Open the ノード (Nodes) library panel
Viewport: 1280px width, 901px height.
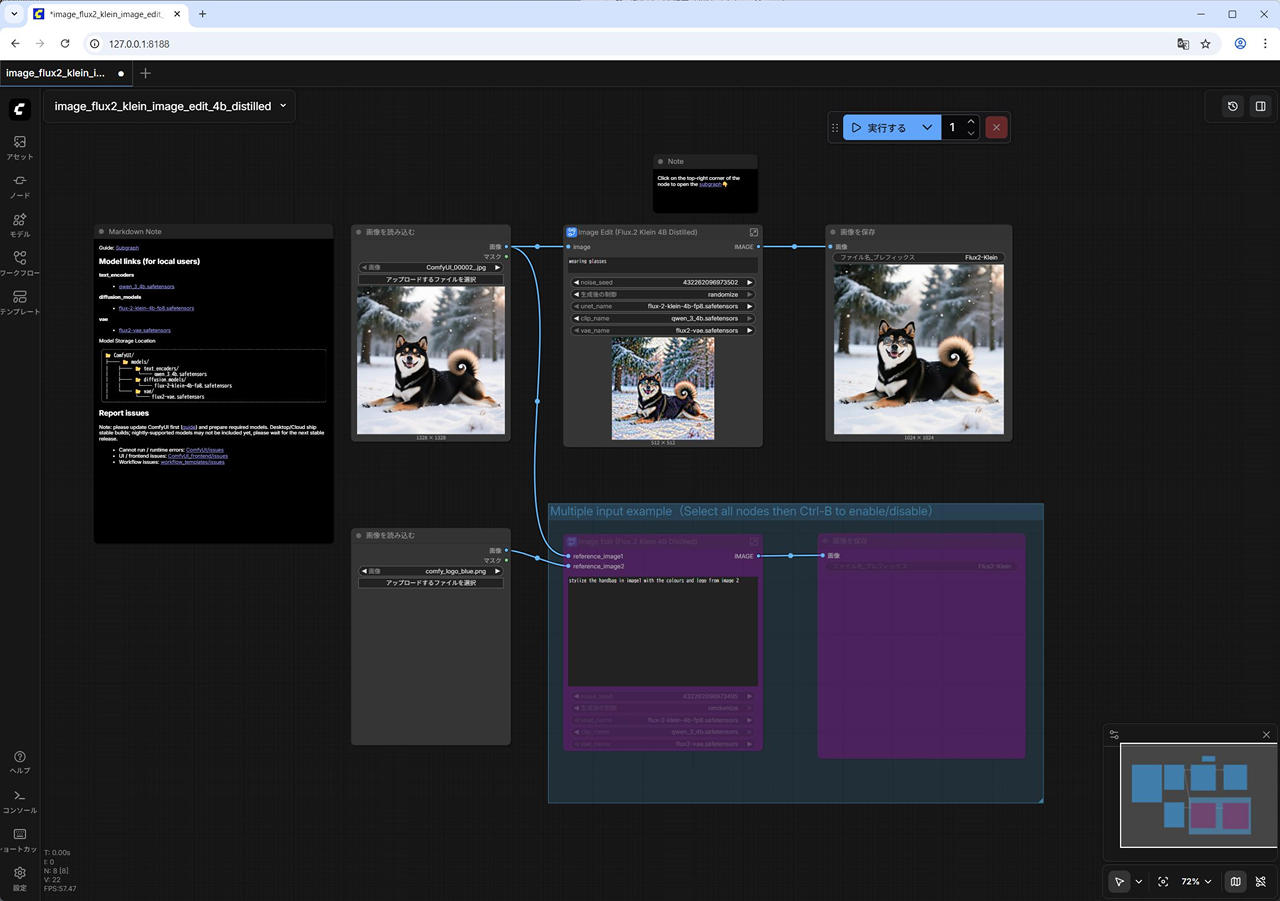click(20, 186)
